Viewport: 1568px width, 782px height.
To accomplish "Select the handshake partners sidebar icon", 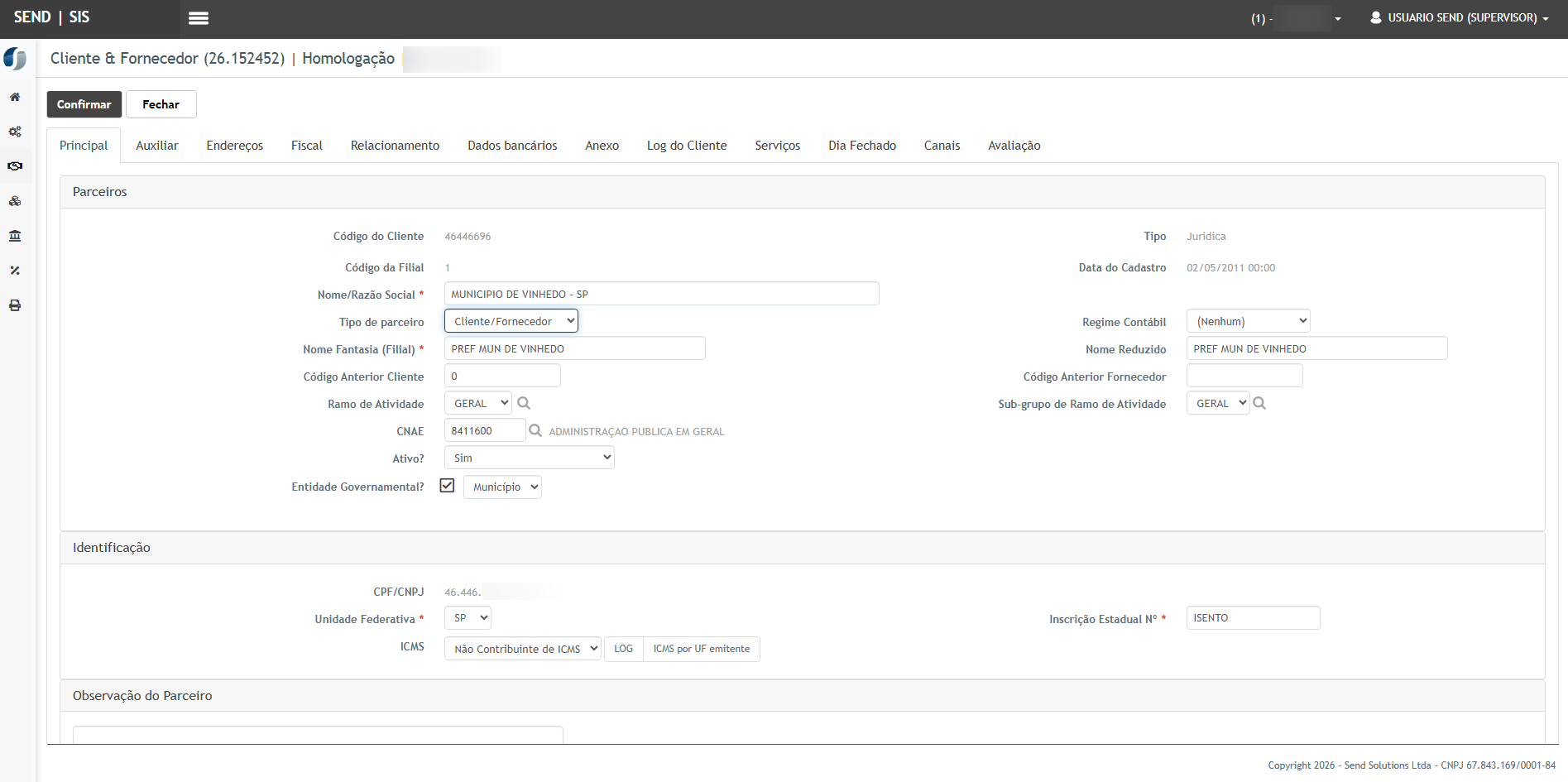I will pyautogui.click(x=15, y=166).
